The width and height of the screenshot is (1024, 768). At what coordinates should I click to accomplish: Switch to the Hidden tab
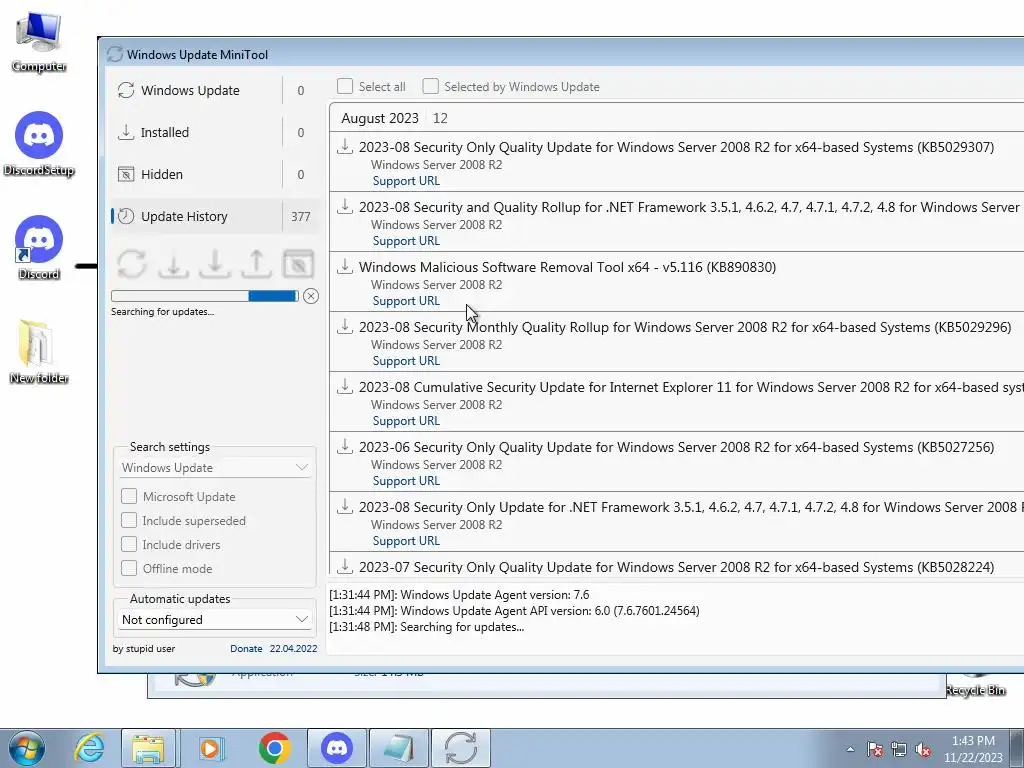pyautogui.click(x=216, y=174)
